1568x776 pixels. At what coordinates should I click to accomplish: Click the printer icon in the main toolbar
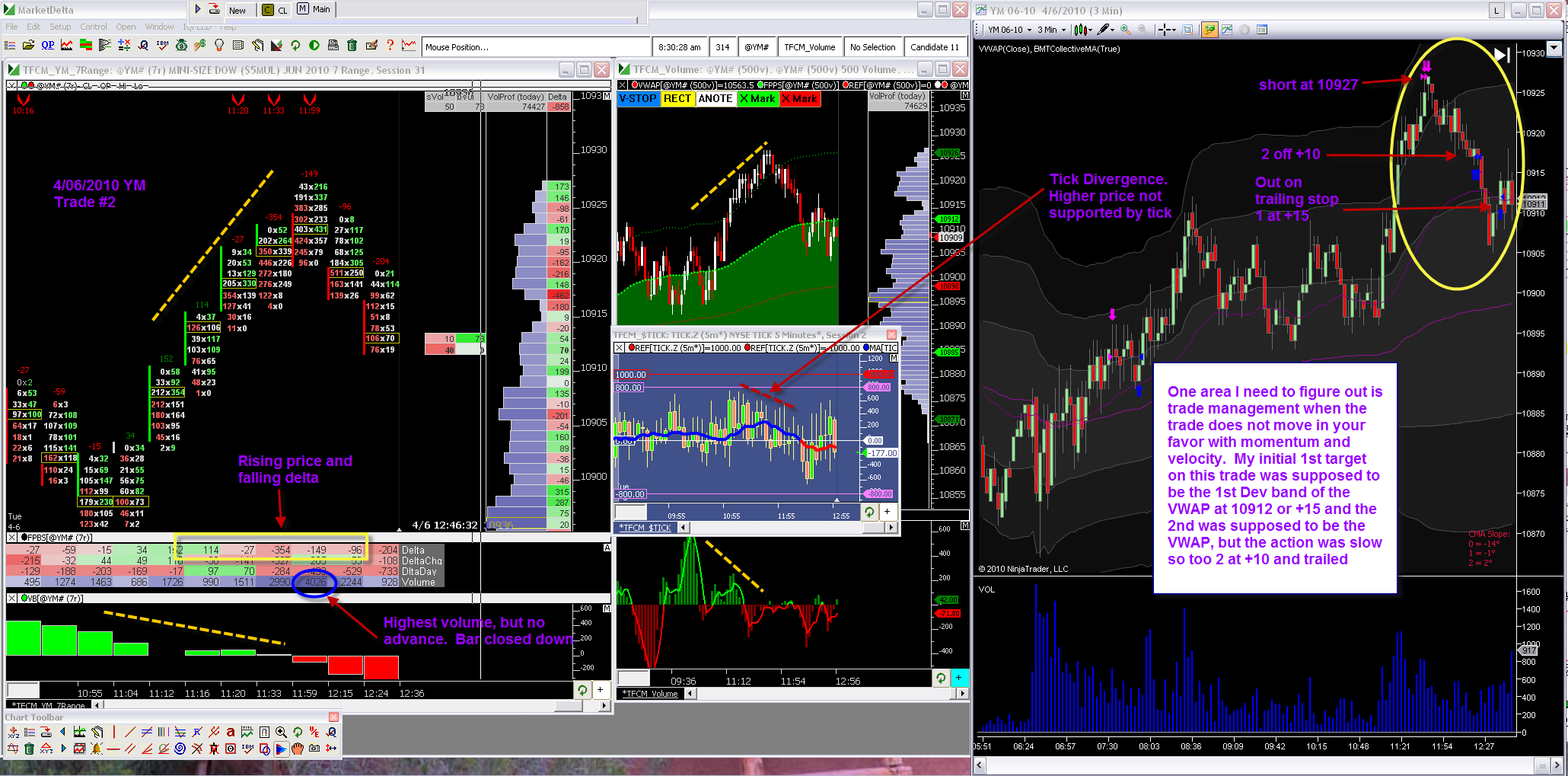[333, 46]
